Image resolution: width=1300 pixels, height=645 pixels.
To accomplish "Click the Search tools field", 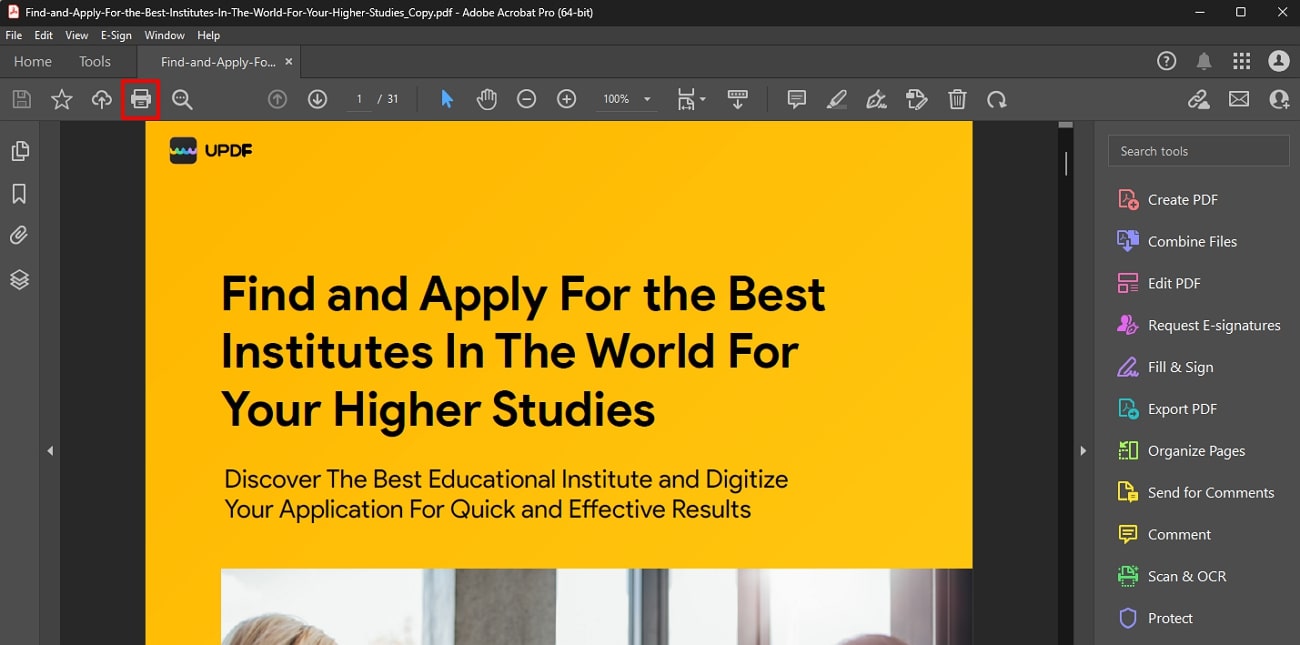I will point(1198,151).
